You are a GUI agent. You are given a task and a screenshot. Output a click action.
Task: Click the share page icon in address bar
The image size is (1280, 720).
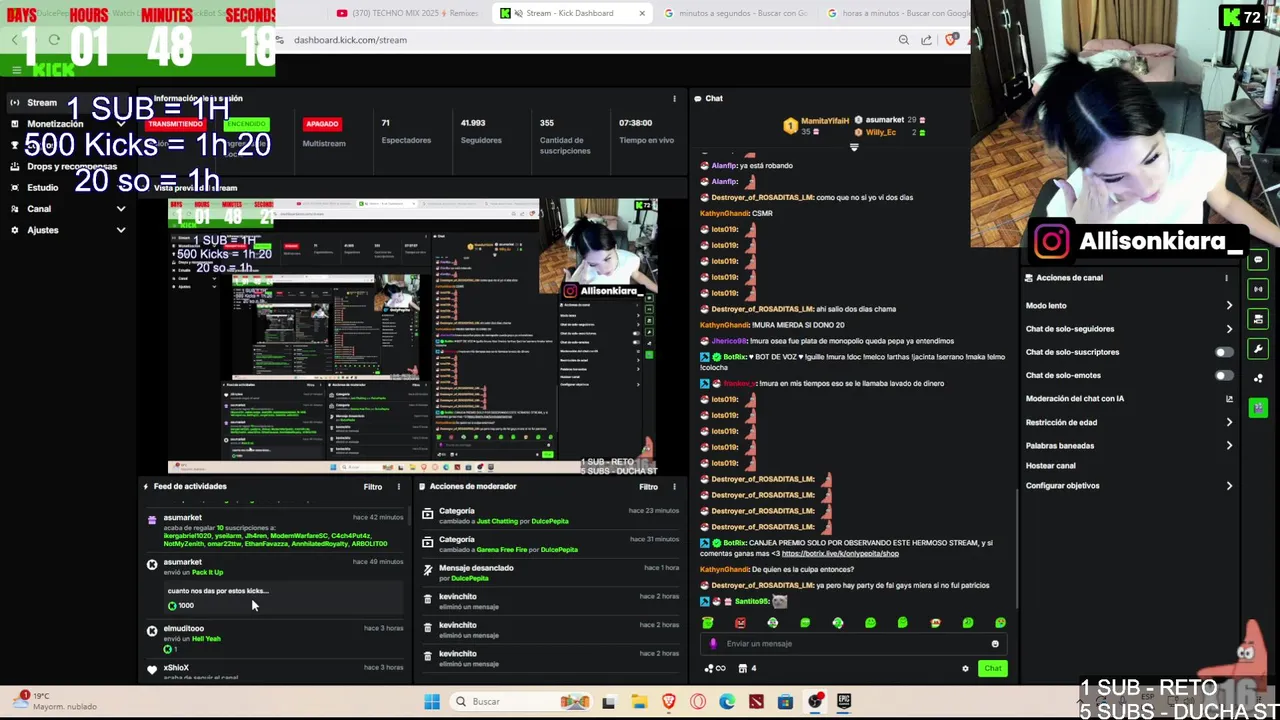[926, 40]
